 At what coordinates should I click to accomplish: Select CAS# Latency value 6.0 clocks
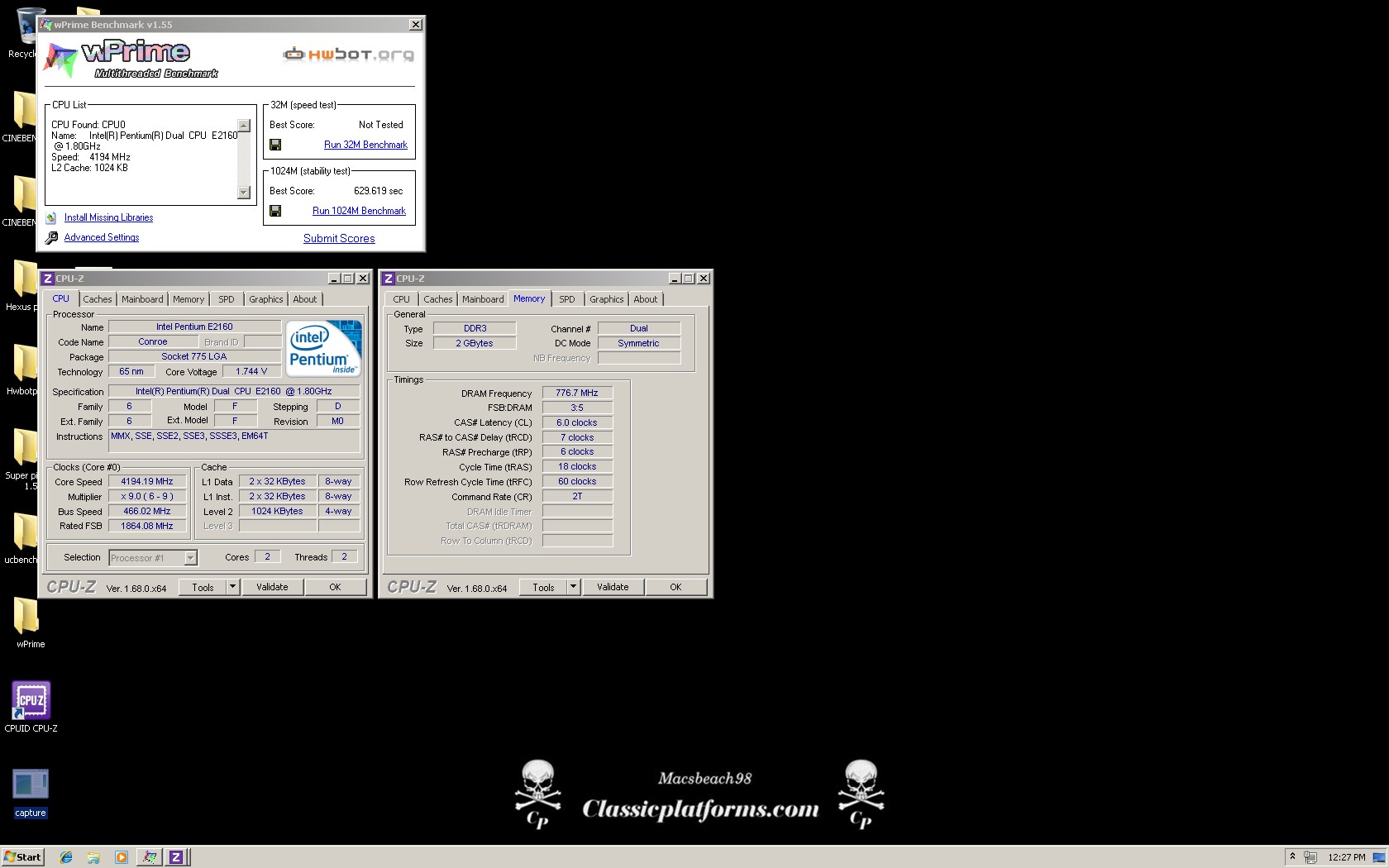[577, 422]
